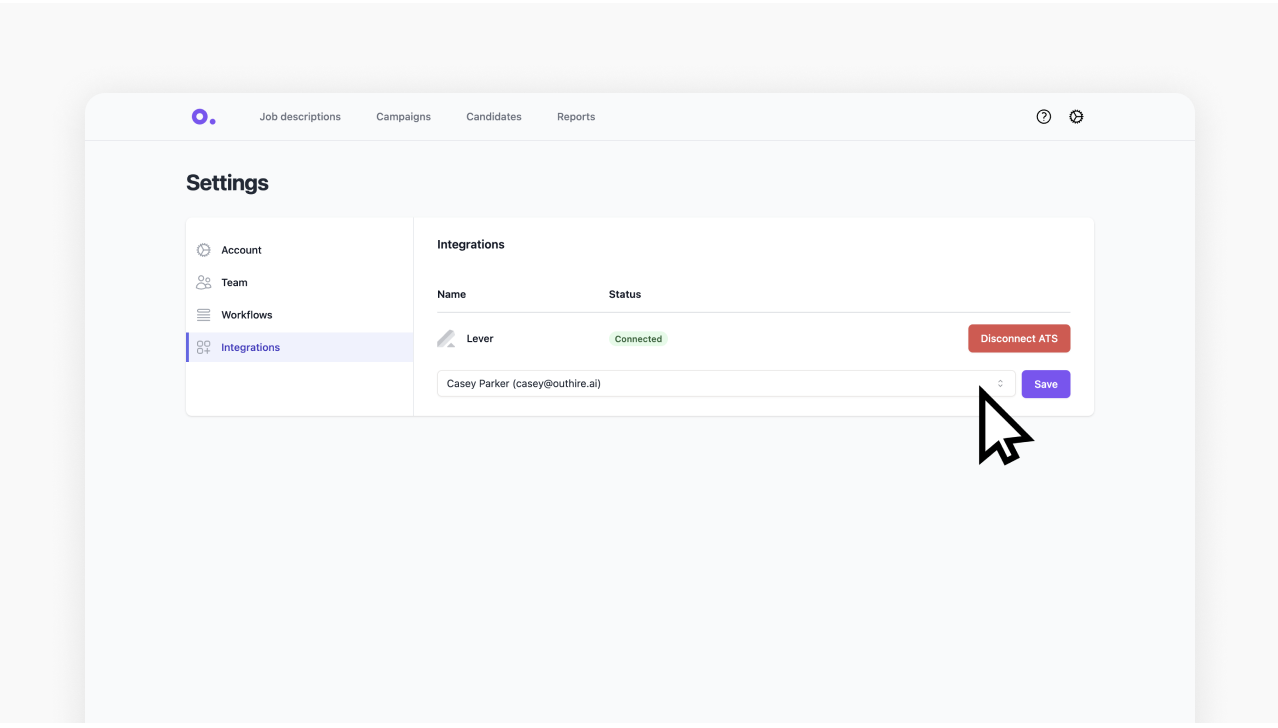The width and height of the screenshot is (1278, 728).
Task: Click the Status column header
Action: coord(625,294)
